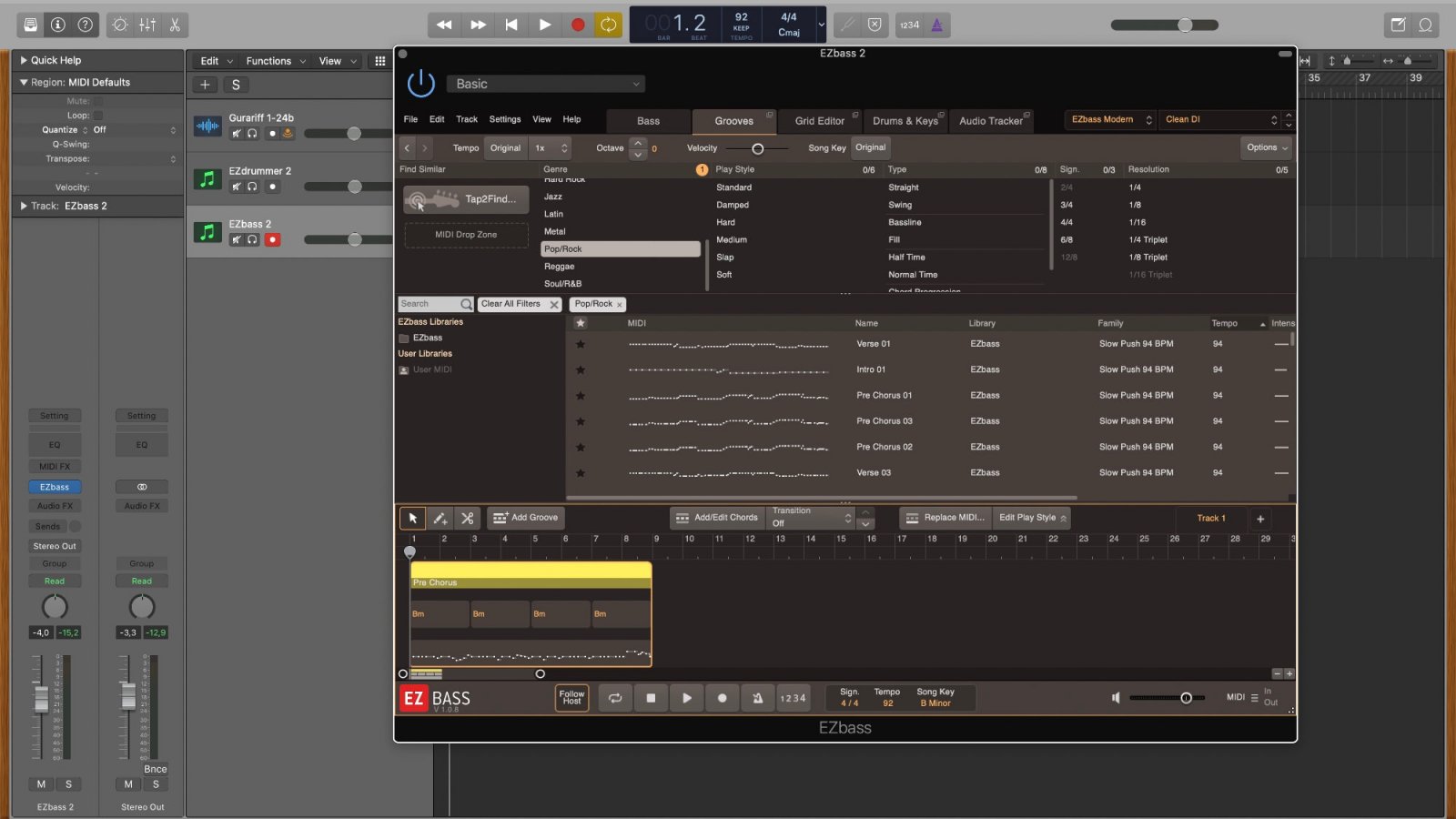Favorite the Verse 01 groove star
Image resolution: width=1456 pixels, height=819 pixels.
pyautogui.click(x=581, y=344)
